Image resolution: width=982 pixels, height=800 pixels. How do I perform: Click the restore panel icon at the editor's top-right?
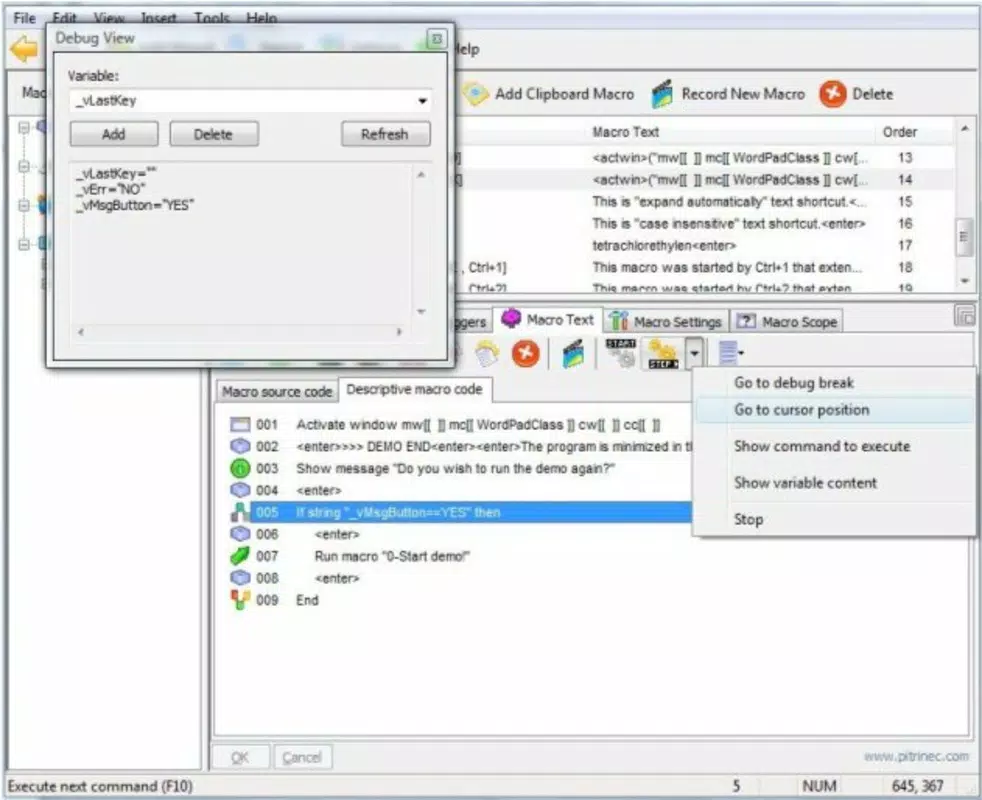(964, 315)
